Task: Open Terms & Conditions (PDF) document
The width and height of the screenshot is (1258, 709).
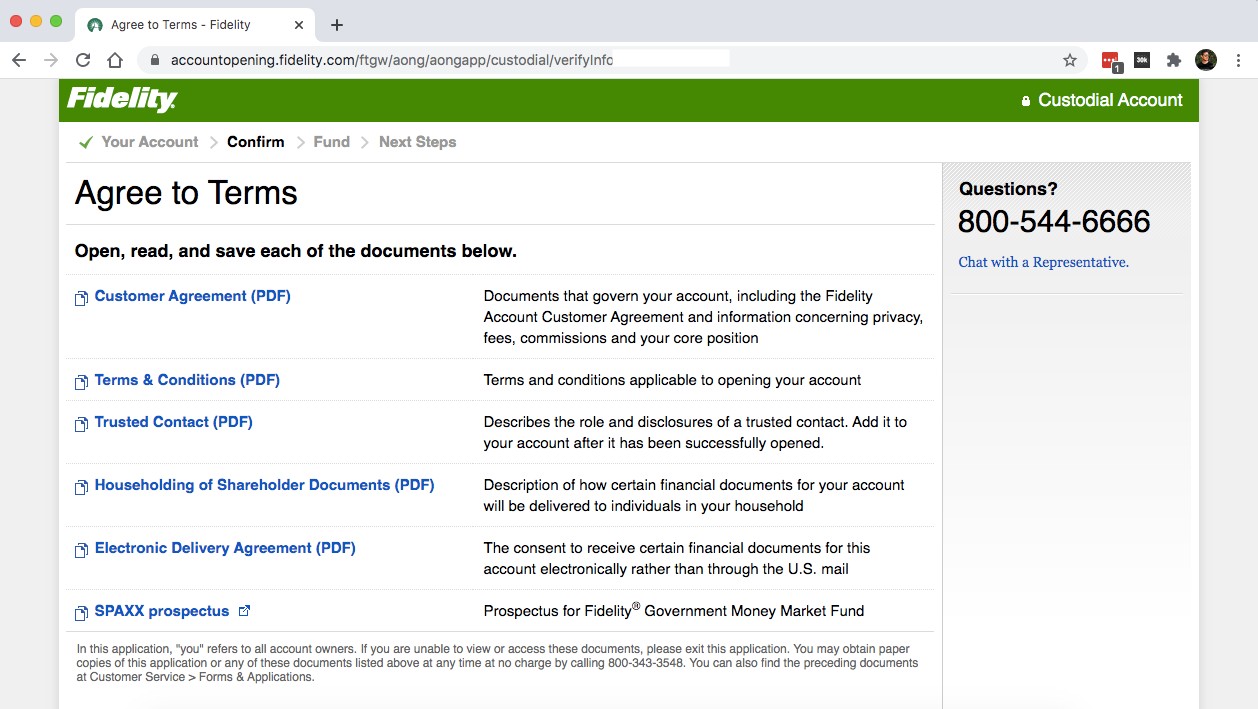Action: (187, 380)
